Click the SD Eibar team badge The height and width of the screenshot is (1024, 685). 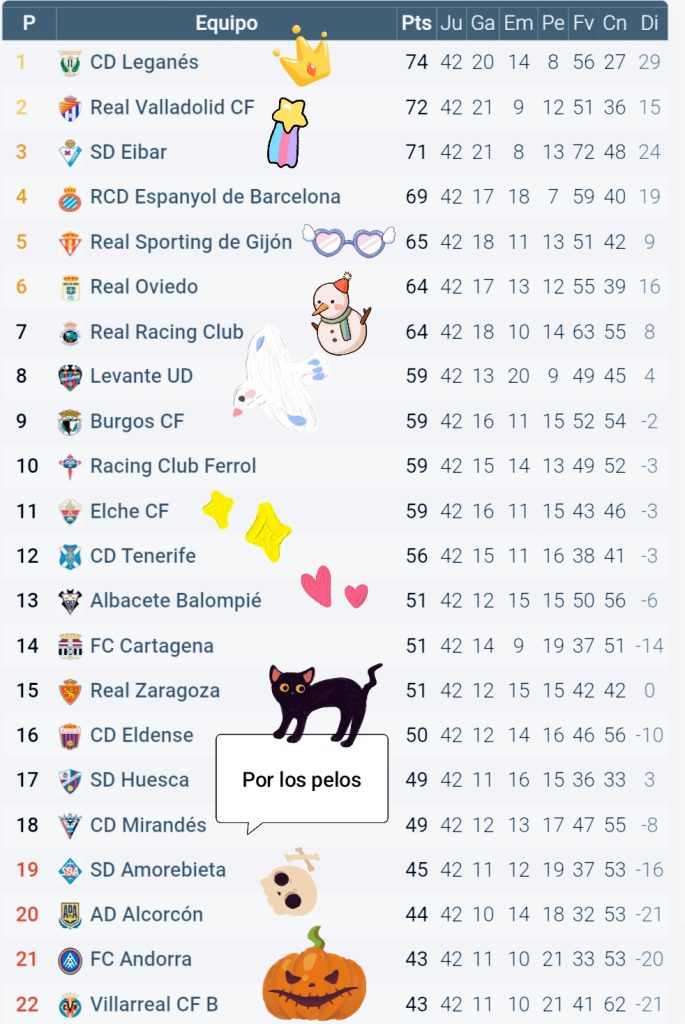[70, 153]
